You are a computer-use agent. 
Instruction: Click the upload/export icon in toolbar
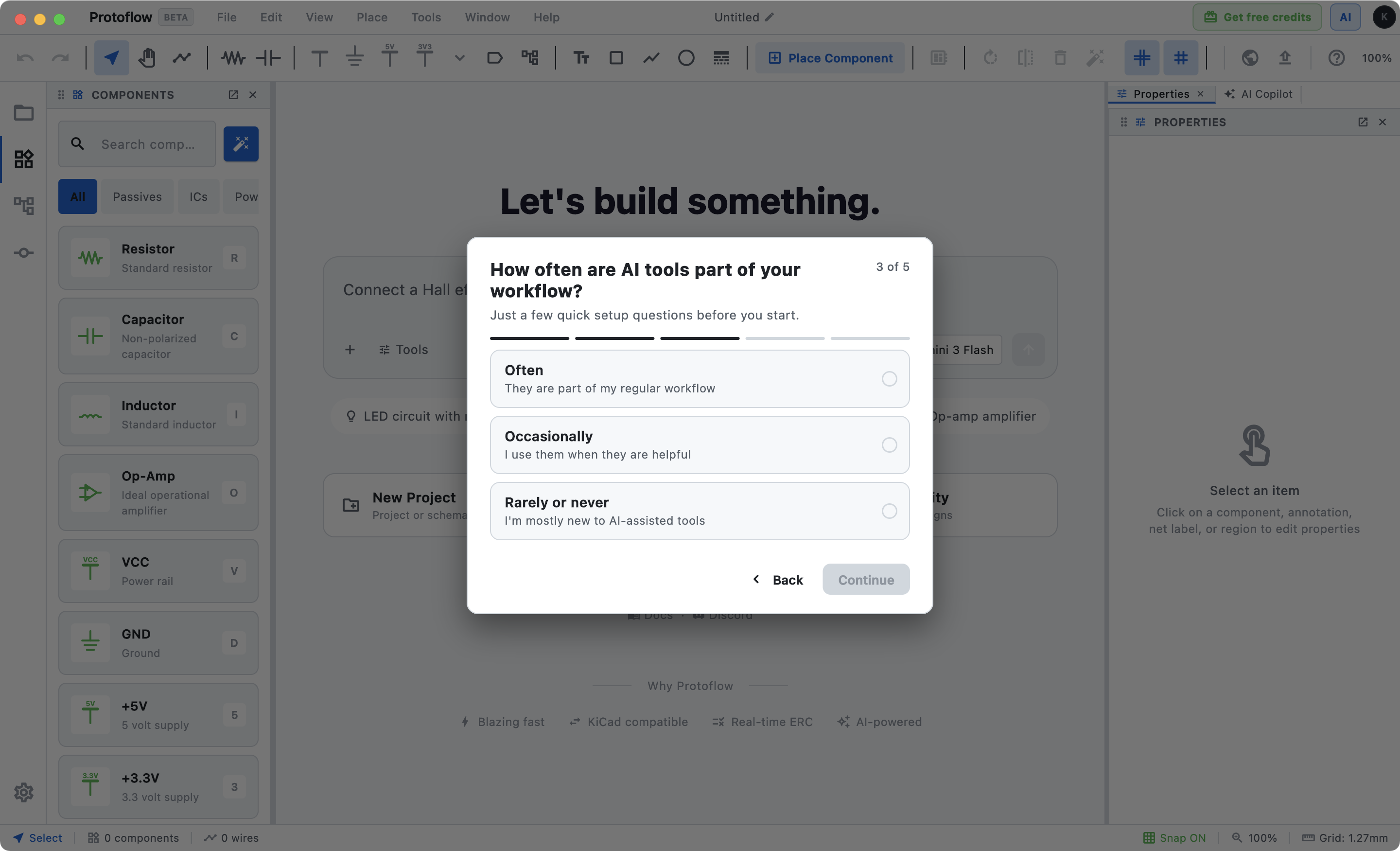(x=1285, y=57)
